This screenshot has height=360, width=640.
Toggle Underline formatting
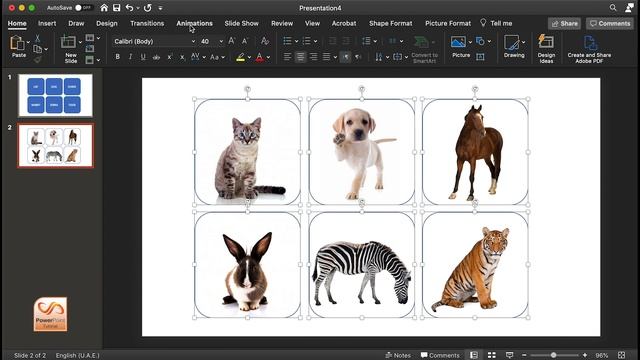click(x=143, y=57)
